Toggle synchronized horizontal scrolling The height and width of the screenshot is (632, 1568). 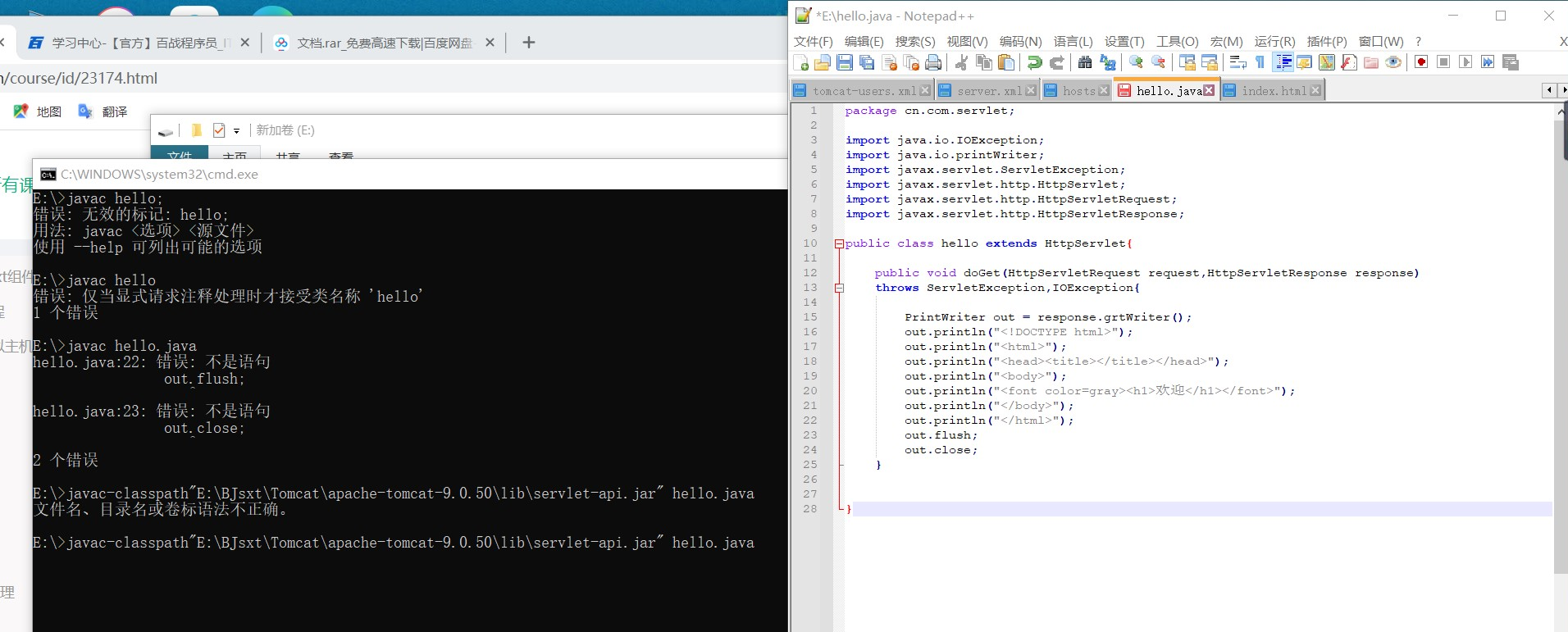pos(1209,62)
